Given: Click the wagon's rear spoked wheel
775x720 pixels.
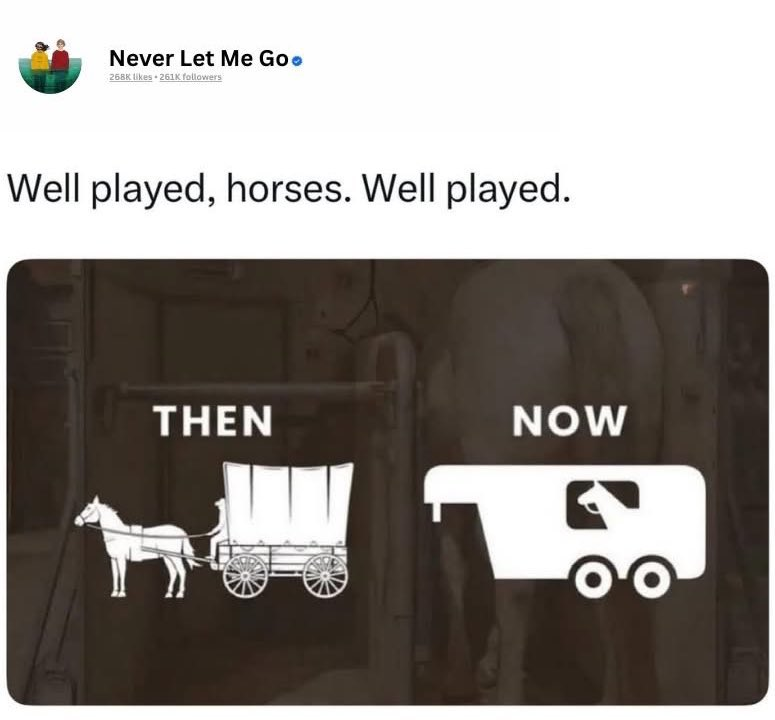Looking at the screenshot, I should 325,575.
